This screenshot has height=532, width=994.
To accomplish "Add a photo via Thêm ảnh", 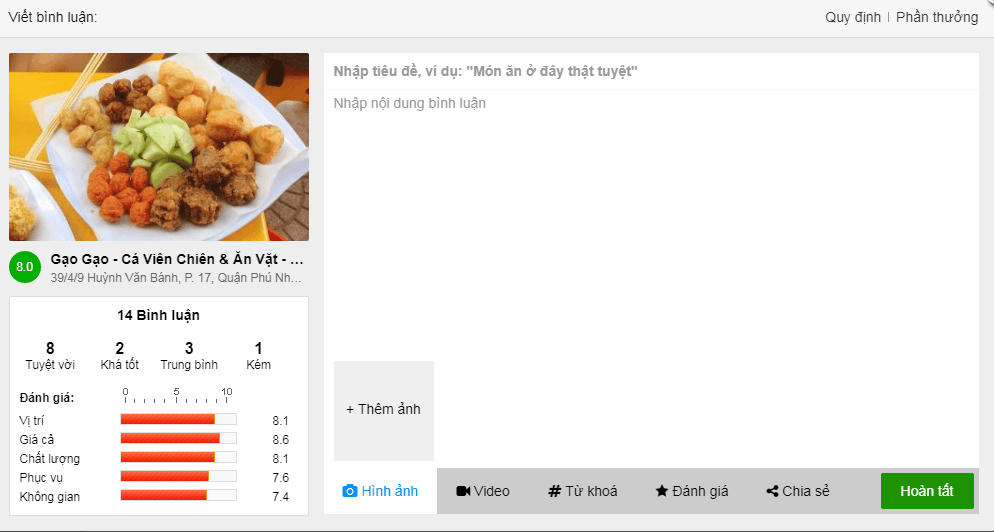I will pyautogui.click(x=384, y=410).
